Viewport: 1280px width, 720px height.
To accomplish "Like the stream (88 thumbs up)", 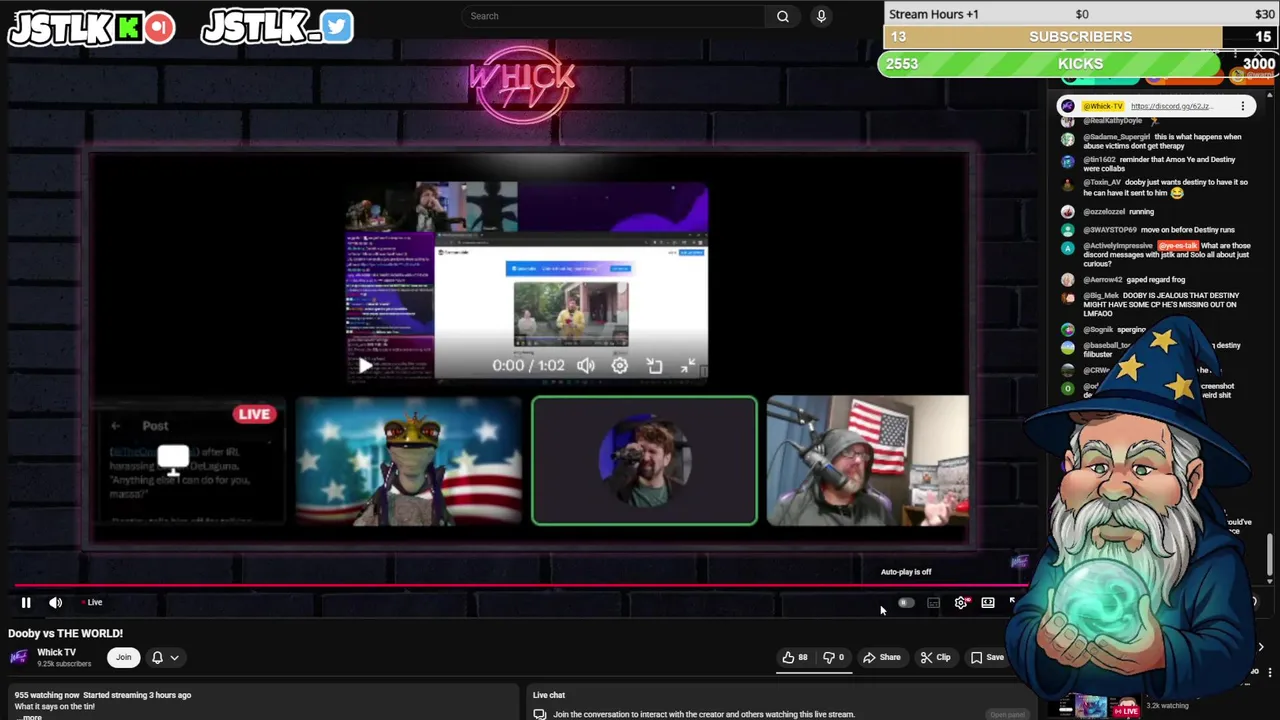I will [795, 657].
